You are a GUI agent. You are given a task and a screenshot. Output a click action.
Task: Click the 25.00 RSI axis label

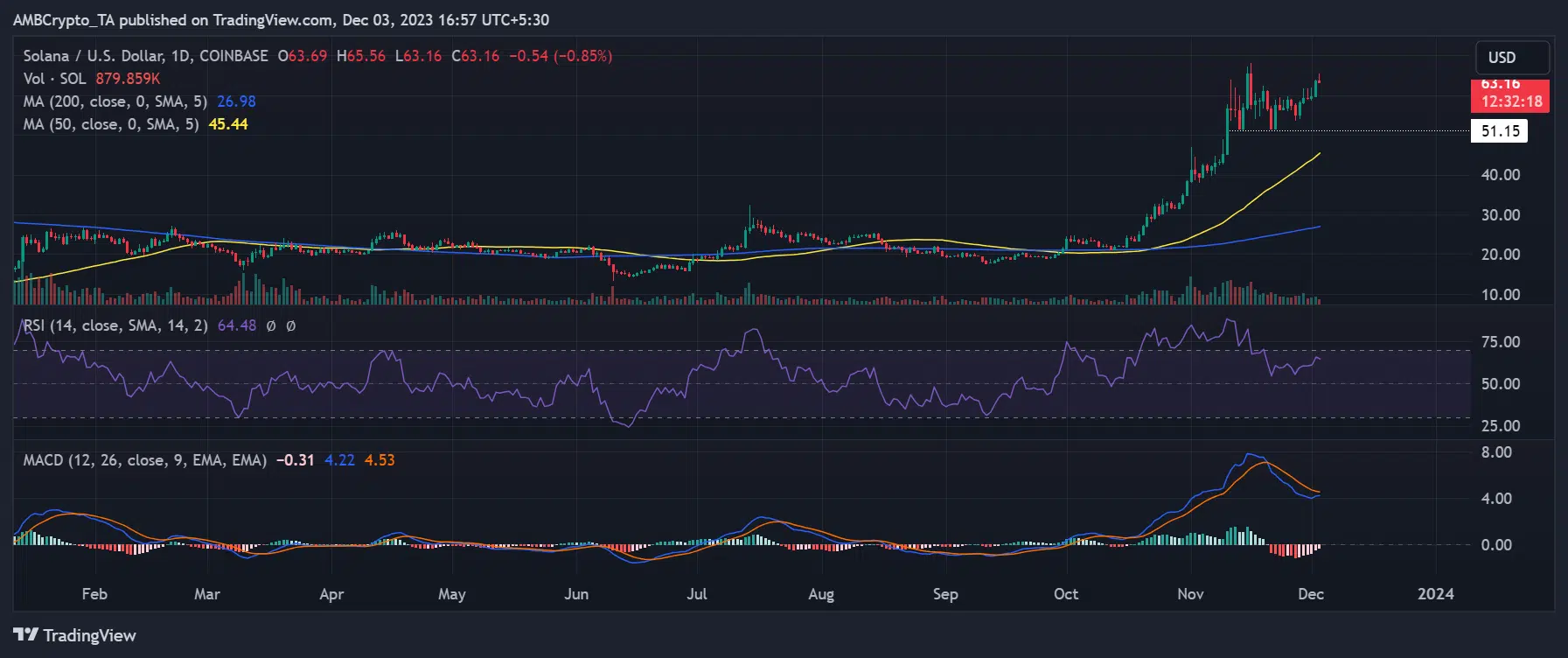pos(1501,426)
